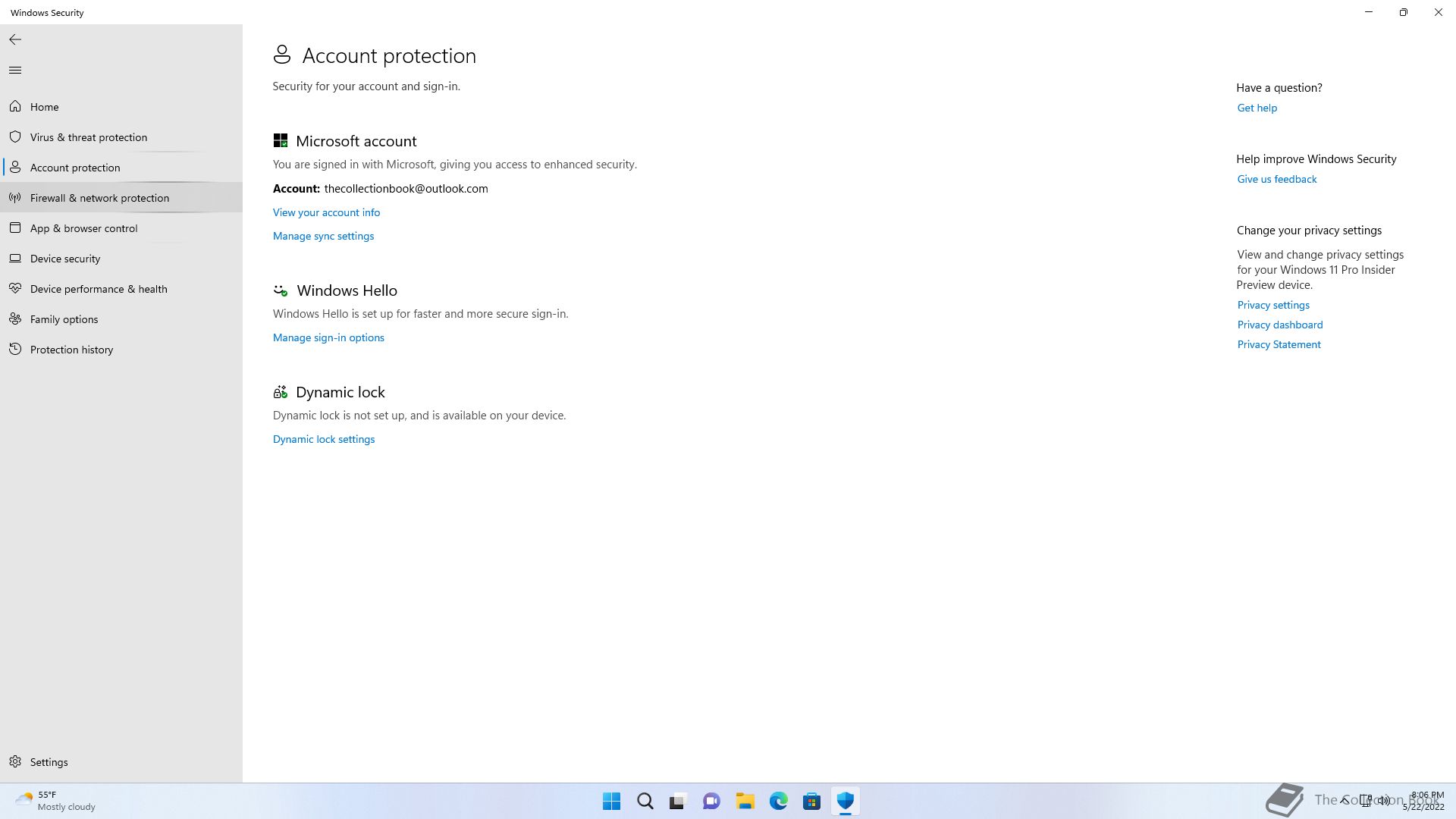The height and width of the screenshot is (819, 1456).
Task: Click the Device performance heart icon
Action: click(x=15, y=289)
